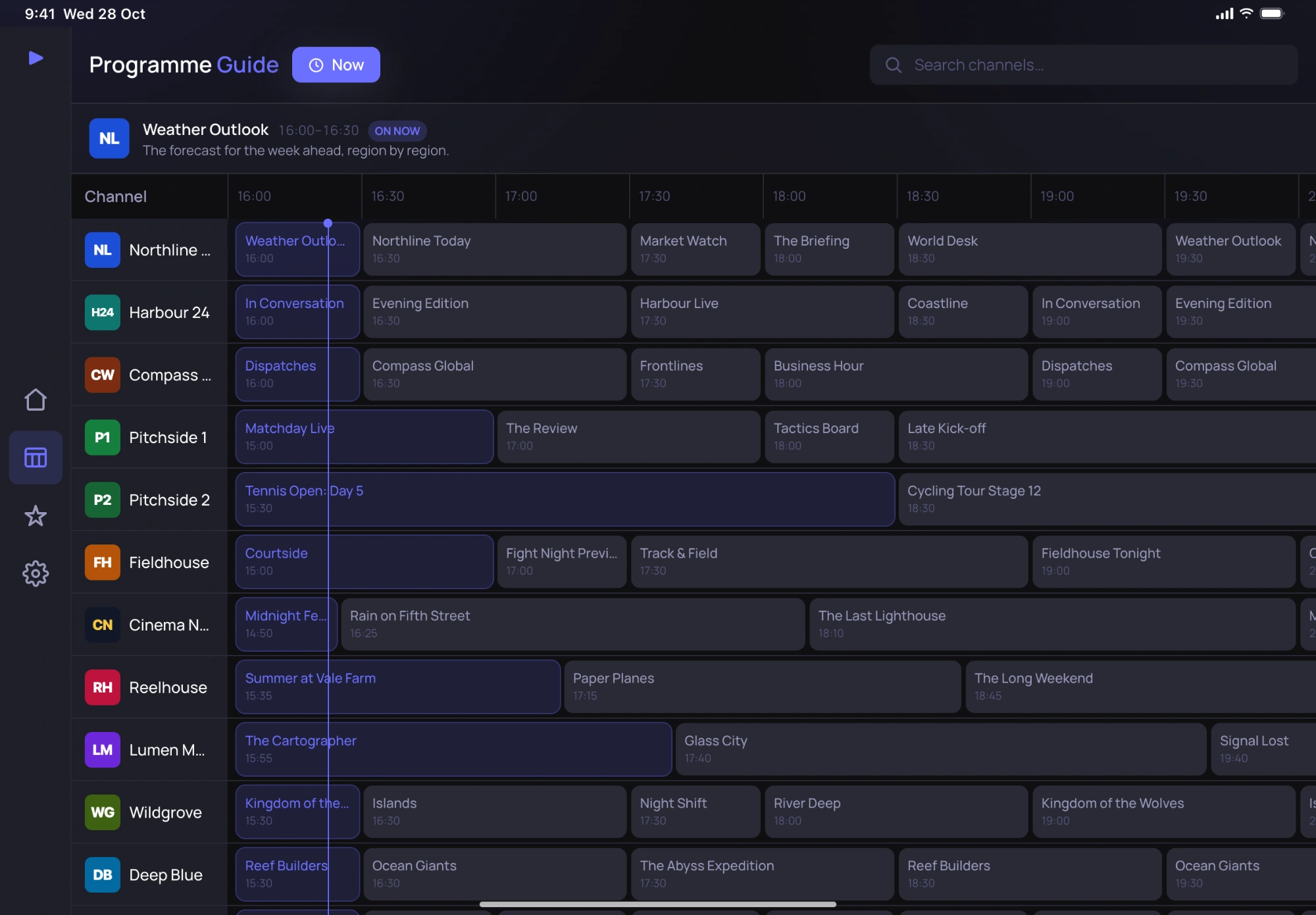This screenshot has width=1316, height=915.
Task: Open Matchday Live on Pitchside 1
Action: coord(365,437)
